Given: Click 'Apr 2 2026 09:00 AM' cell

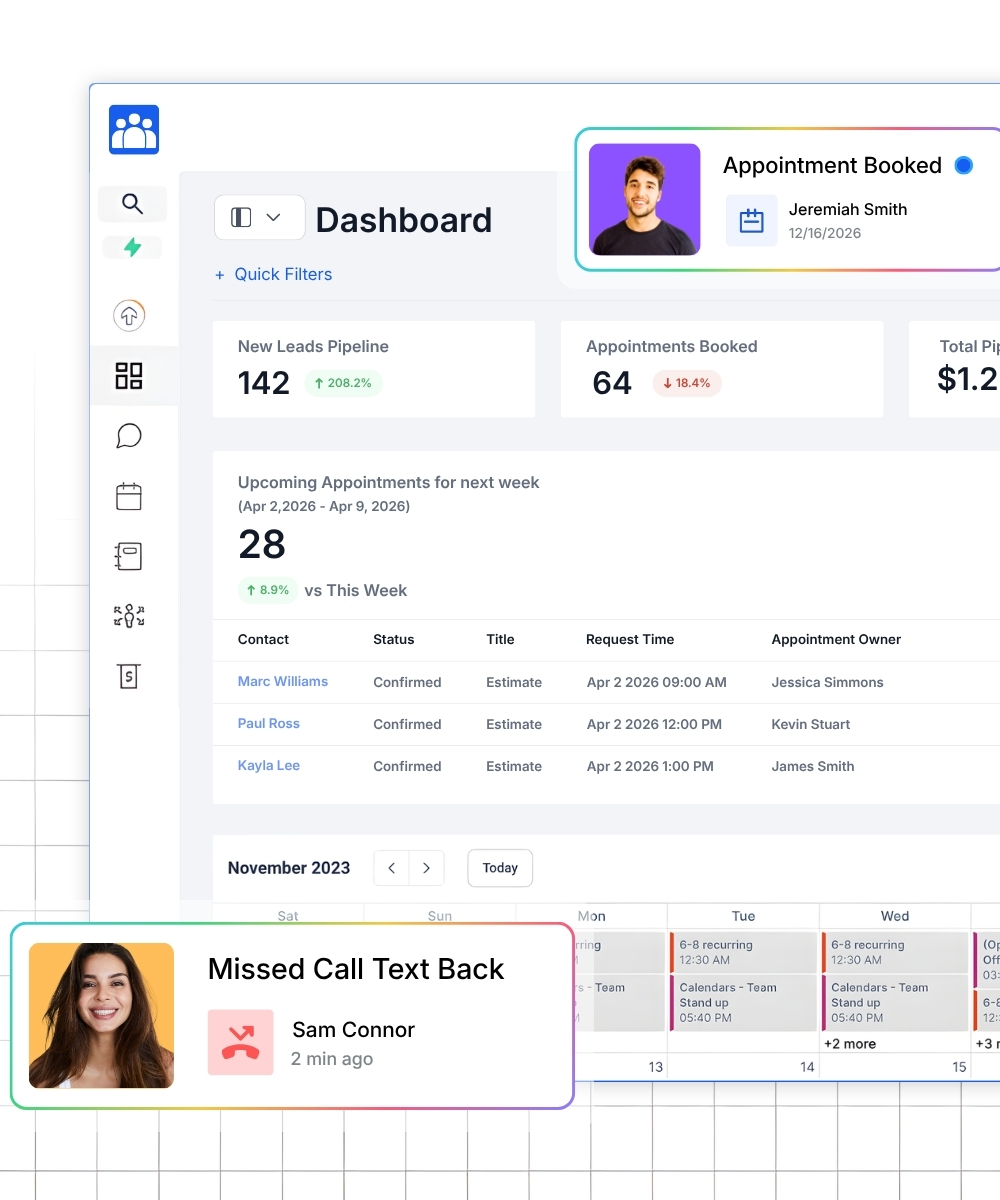Looking at the screenshot, I should click(x=657, y=682).
